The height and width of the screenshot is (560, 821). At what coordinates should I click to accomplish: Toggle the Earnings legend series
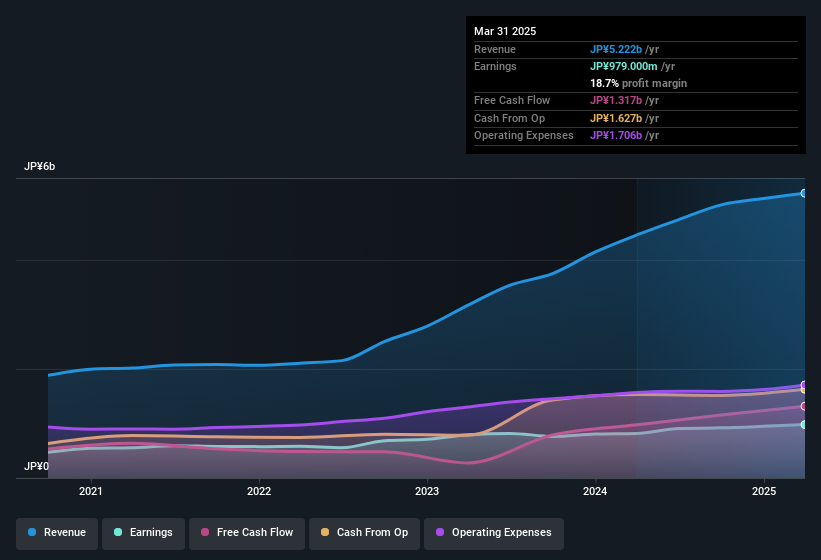click(x=143, y=533)
